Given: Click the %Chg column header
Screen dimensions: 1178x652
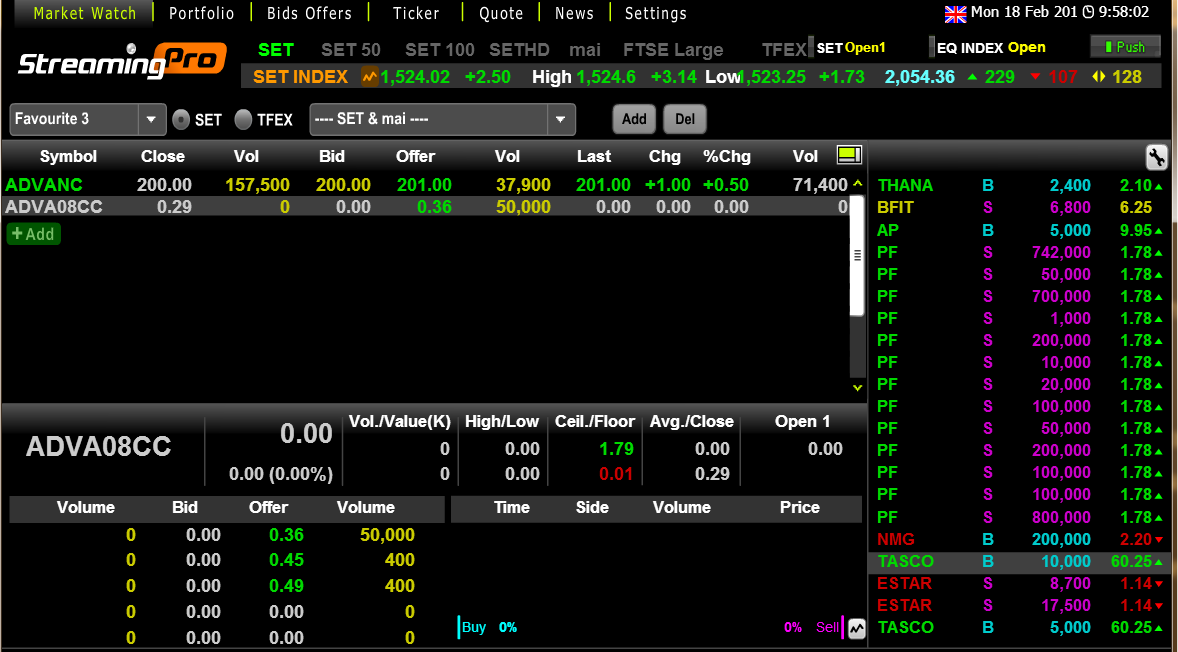Looking at the screenshot, I should pyautogui.click(x=726, y=156).
